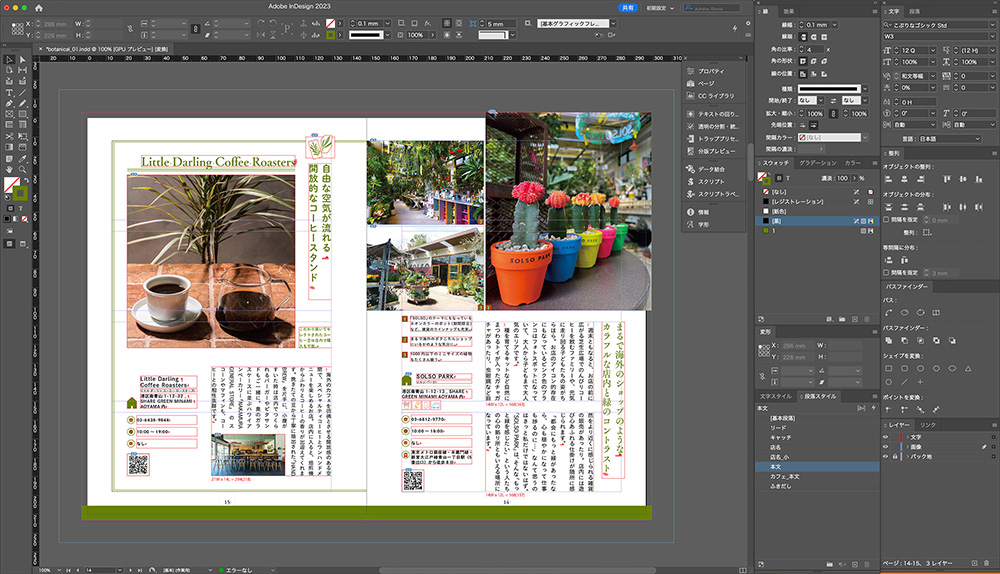Expand the 文字 layer chevron
Viewport: 1000px width, 574px height.
point(907,437)
